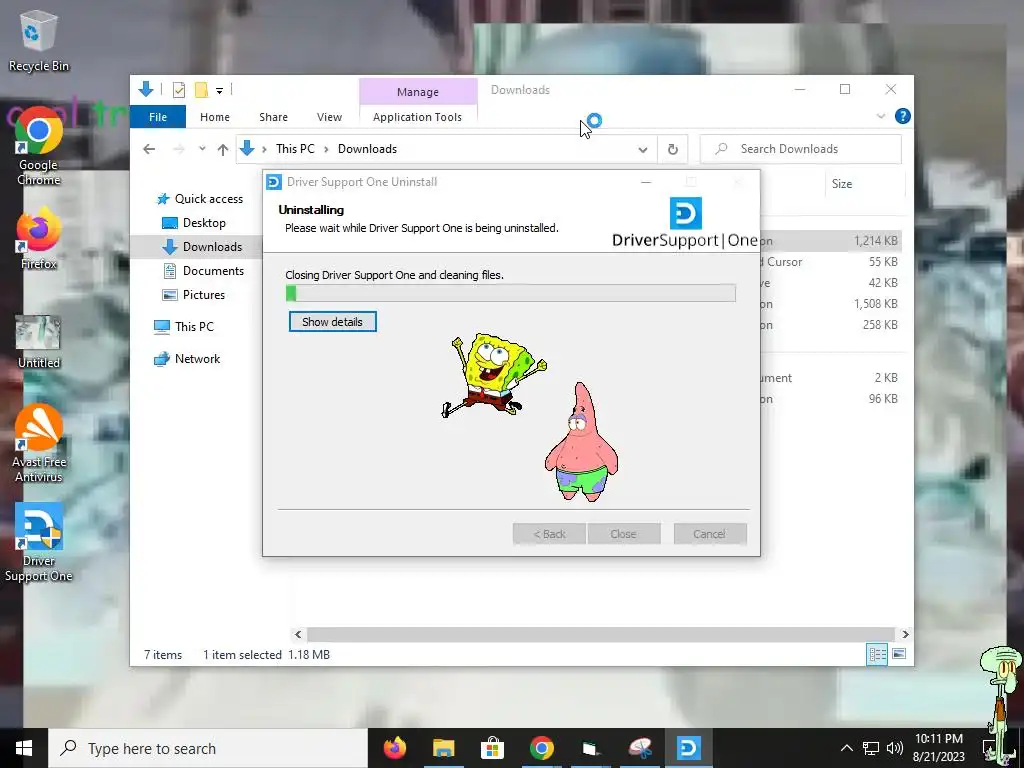Go up one folder level in Explorer
Screen dimensions: 1024x768
(x=223, y=150)
